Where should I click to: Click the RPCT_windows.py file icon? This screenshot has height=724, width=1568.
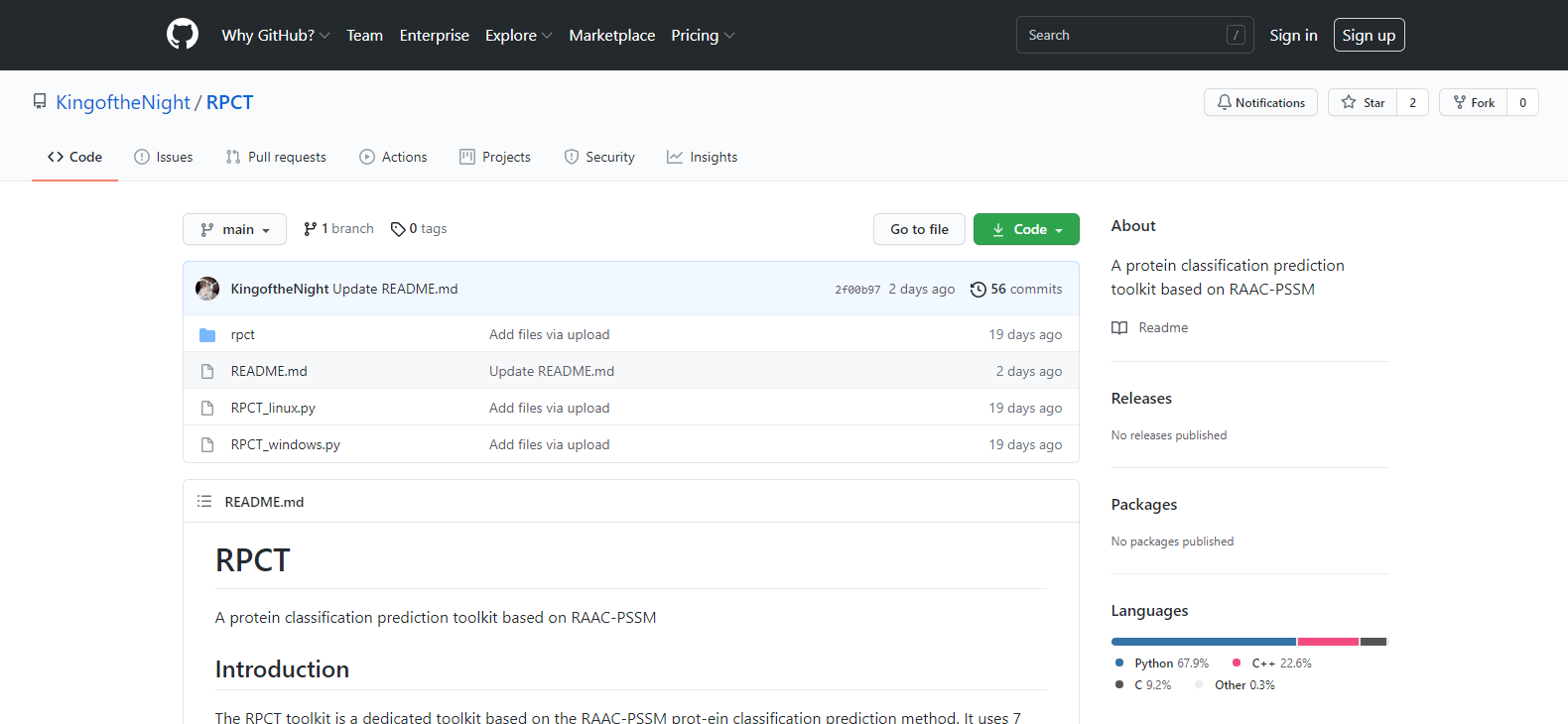click(207, 444)
